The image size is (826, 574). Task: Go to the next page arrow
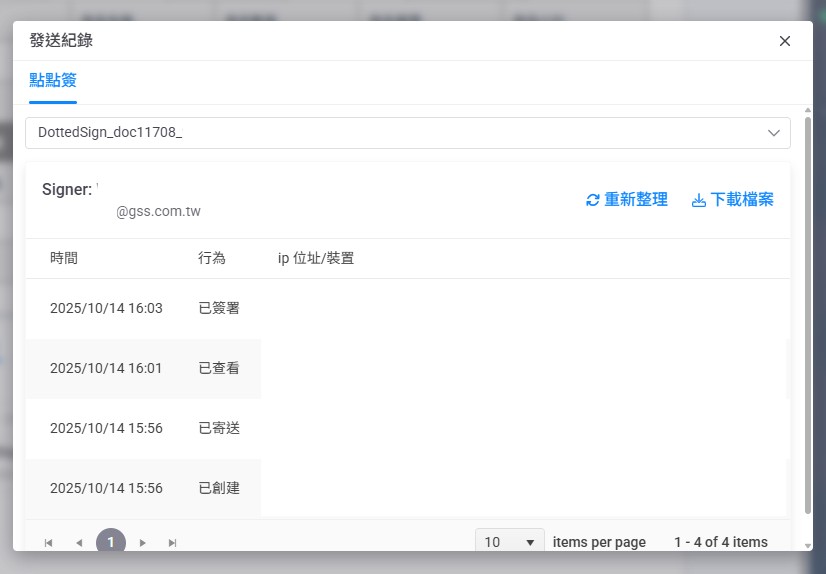[143, 542]
